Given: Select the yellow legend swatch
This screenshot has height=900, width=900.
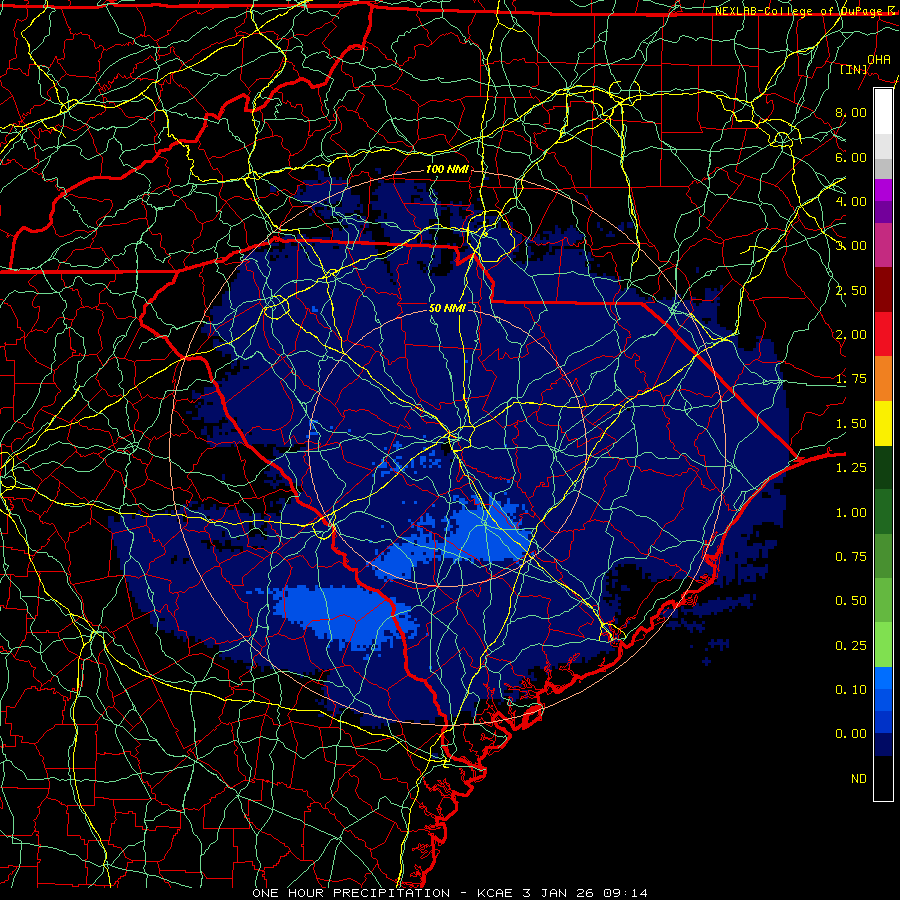Looking at the screenshot, I should (x=883, y=423).
